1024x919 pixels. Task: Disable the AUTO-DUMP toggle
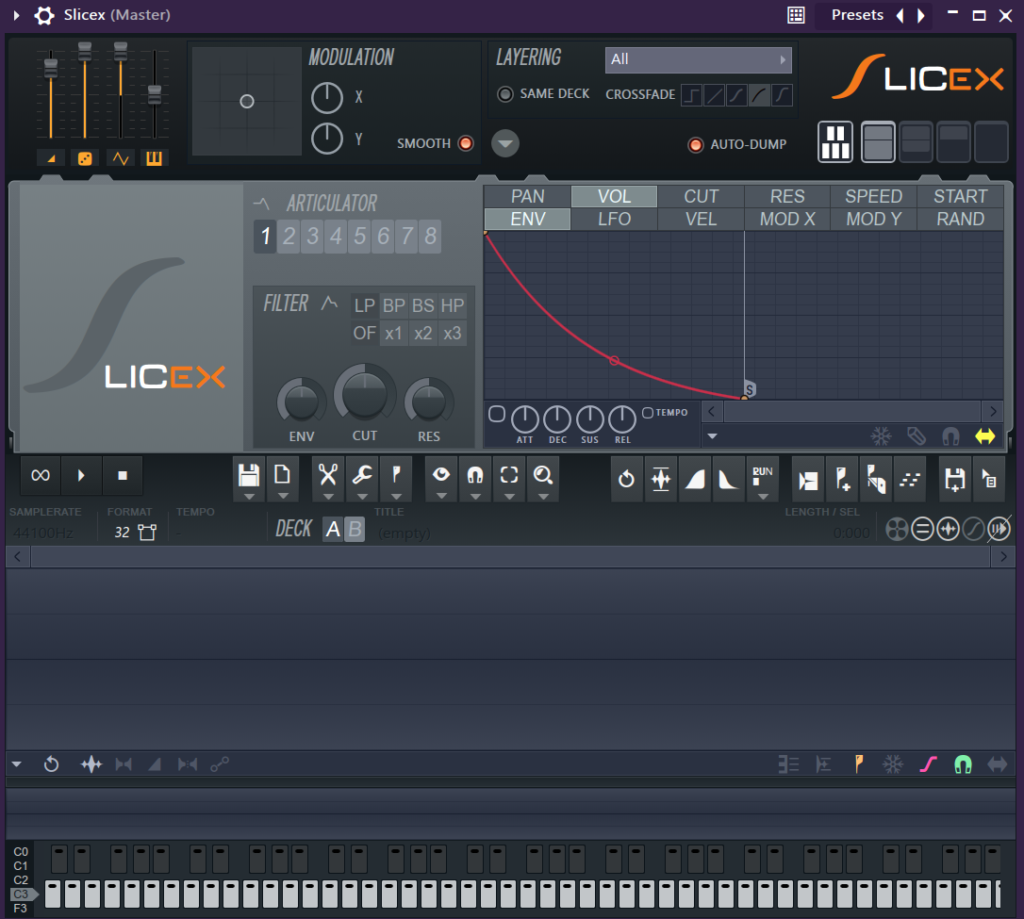coord(695,145)
